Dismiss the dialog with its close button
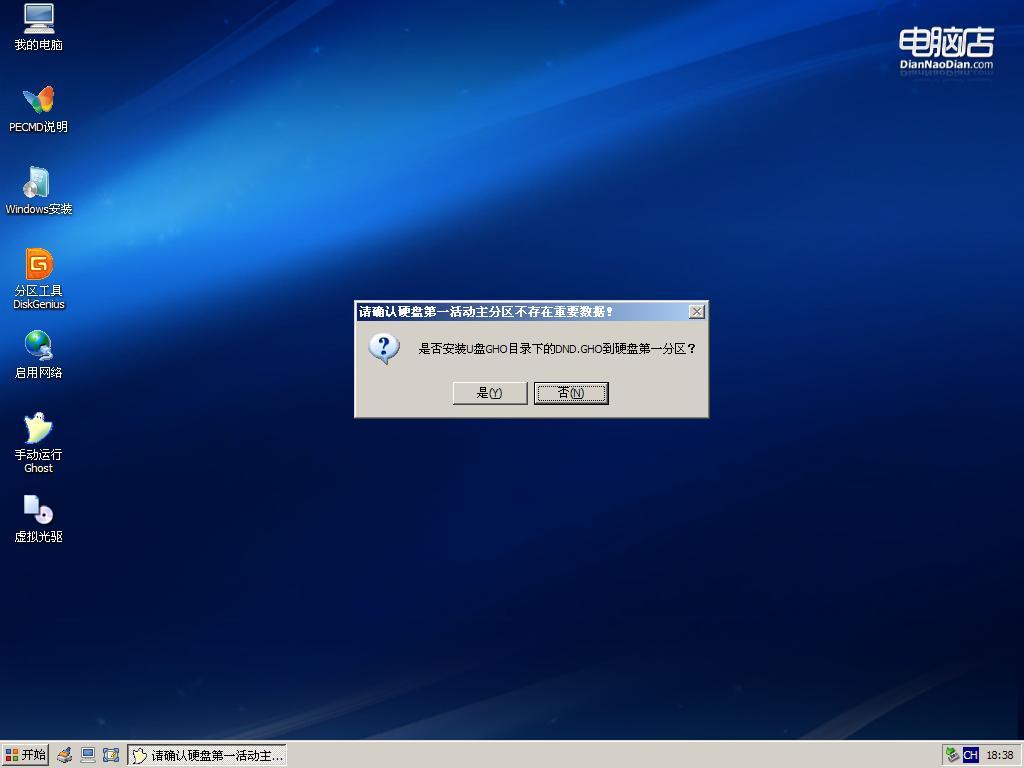The height and width of the screenshot is (768, 1024). click(x=696, y=311)
